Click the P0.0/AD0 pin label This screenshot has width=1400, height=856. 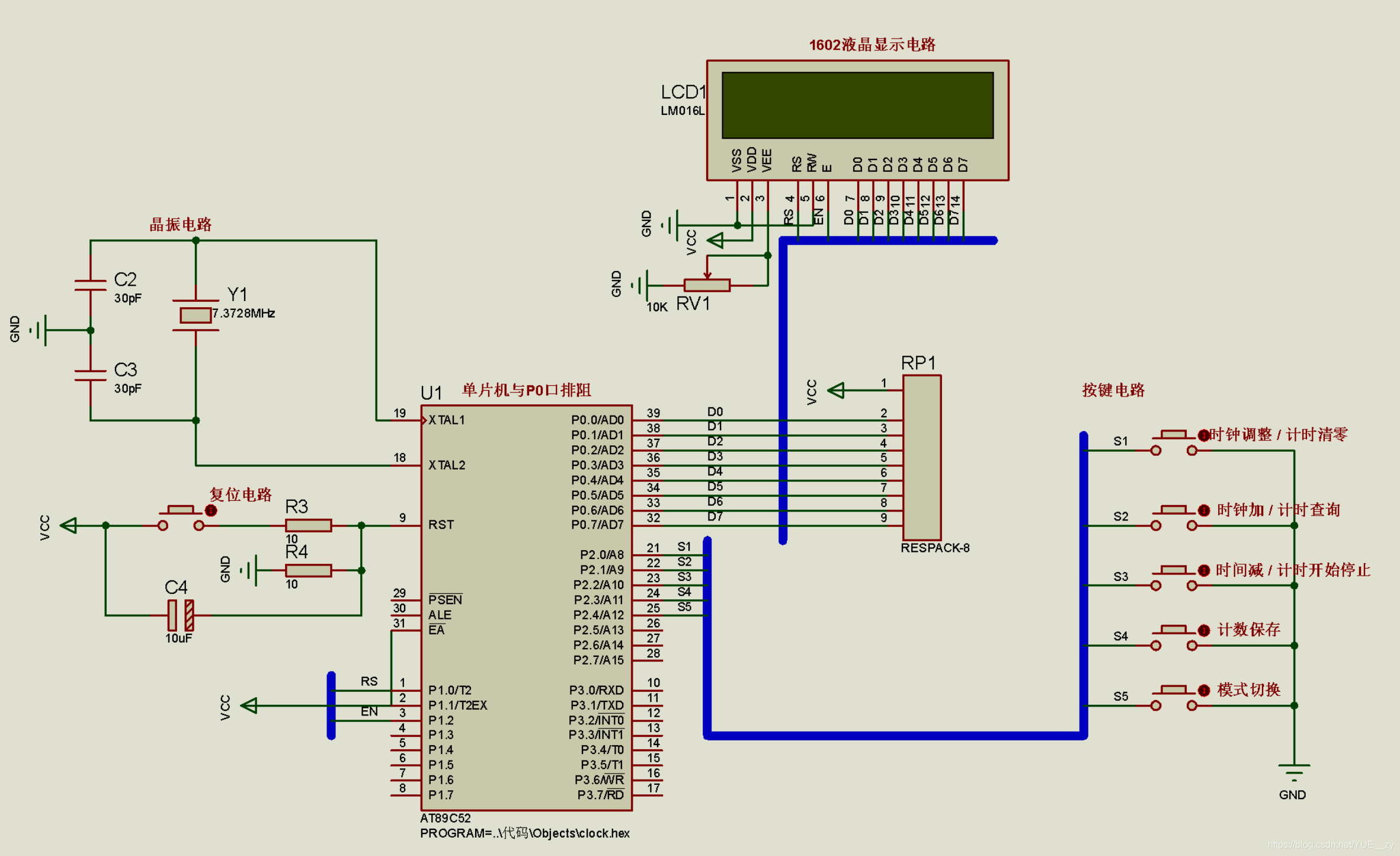pyautogui.click(x=597, y=420)
